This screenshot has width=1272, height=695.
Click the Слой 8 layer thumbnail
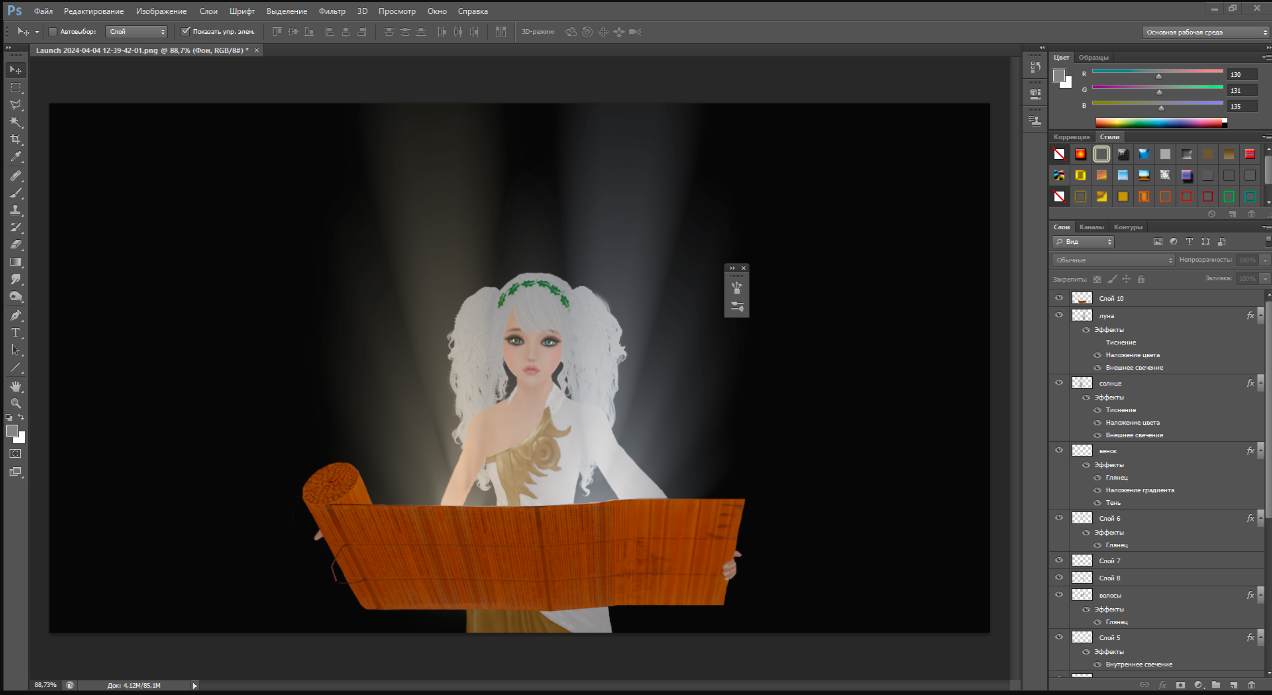pos(1081,578)
